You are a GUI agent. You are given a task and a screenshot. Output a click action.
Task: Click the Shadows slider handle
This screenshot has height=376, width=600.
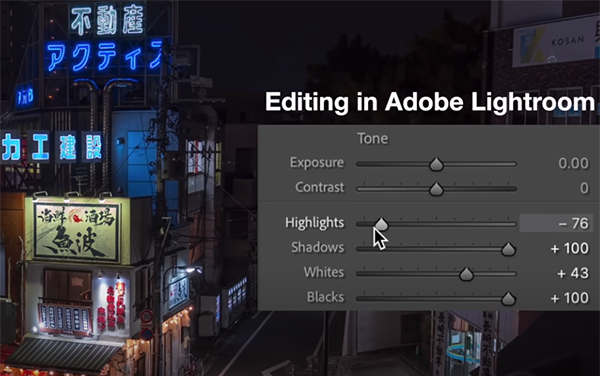pyautogui.click(x=508, y=249)
